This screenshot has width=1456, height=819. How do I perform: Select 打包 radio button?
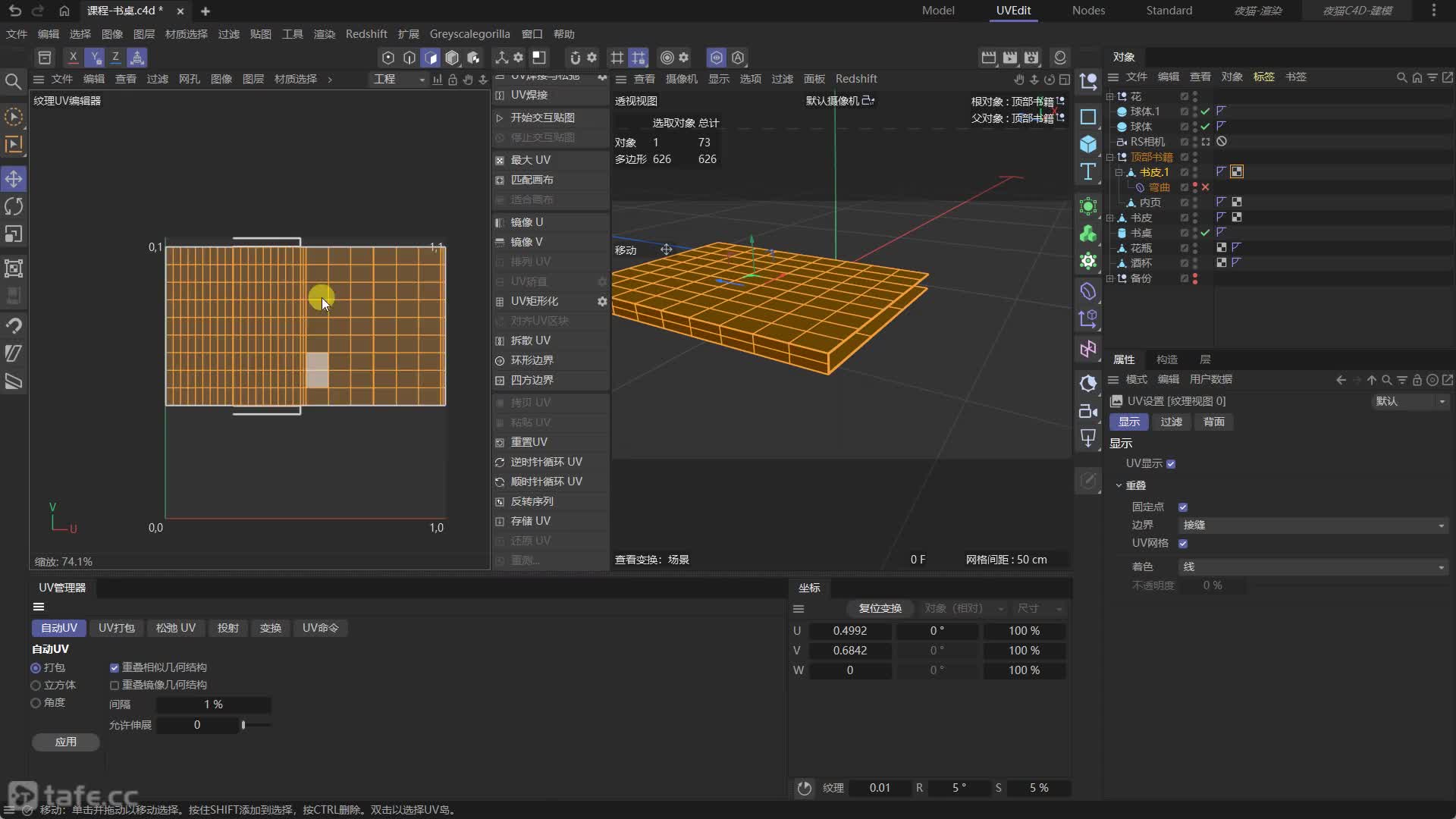click(36, 668)
